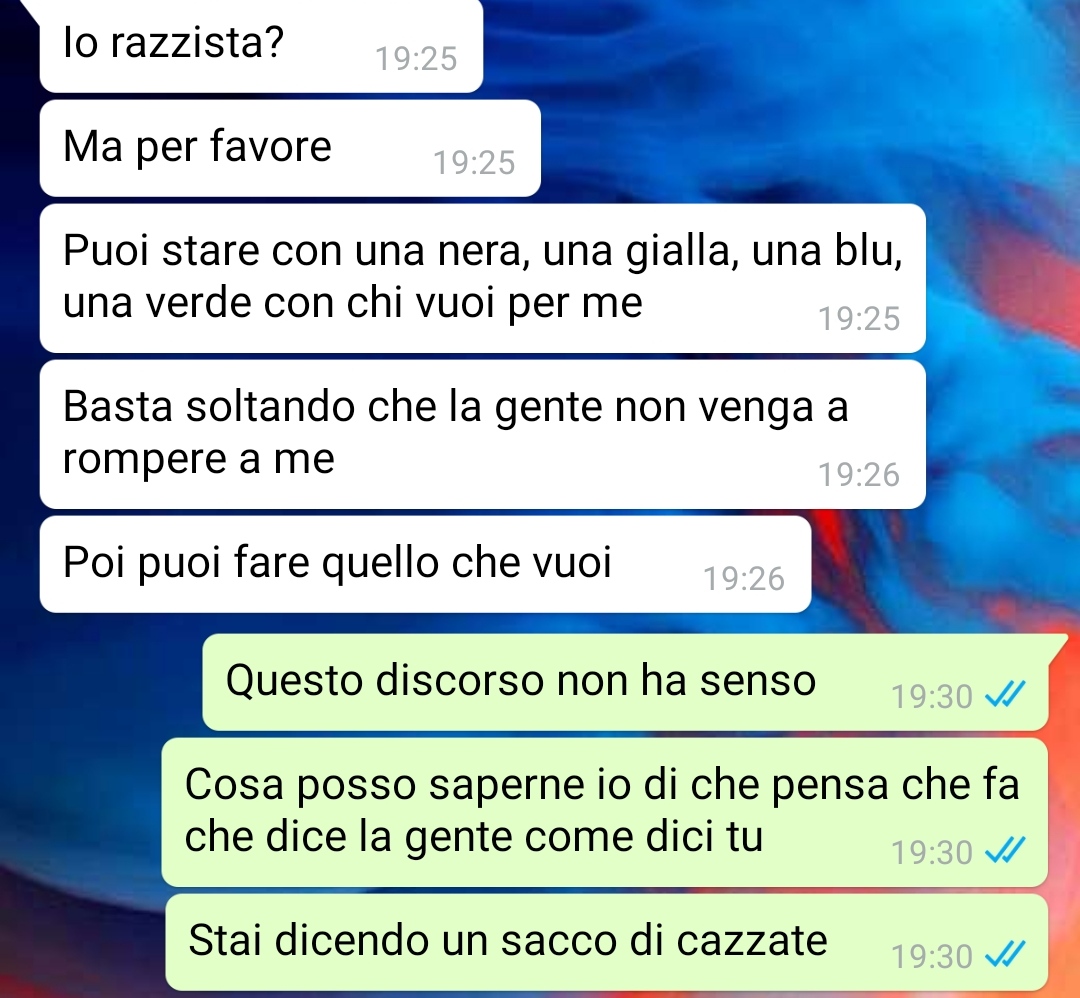Tap the blue read-receipt ticks on 'Questo discorso non ha senso'
This screenshot has width=1080, height=998.
pos(1006,694)
